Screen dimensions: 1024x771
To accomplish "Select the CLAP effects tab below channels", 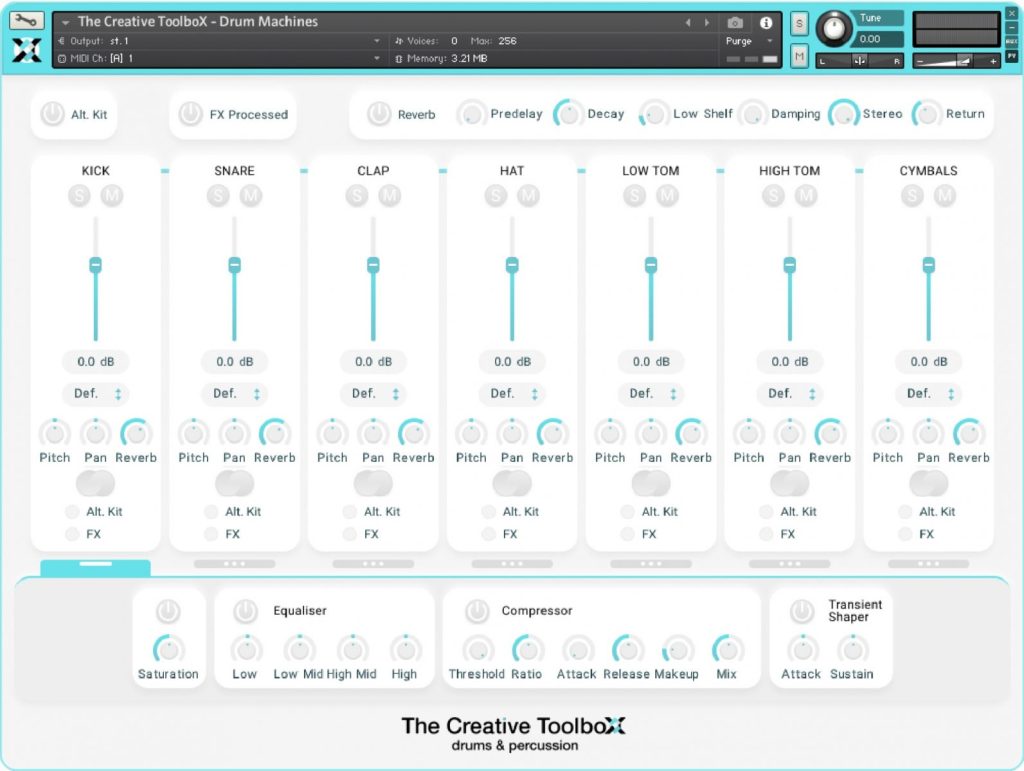I will pyautogui.click(x=373, y=563).
